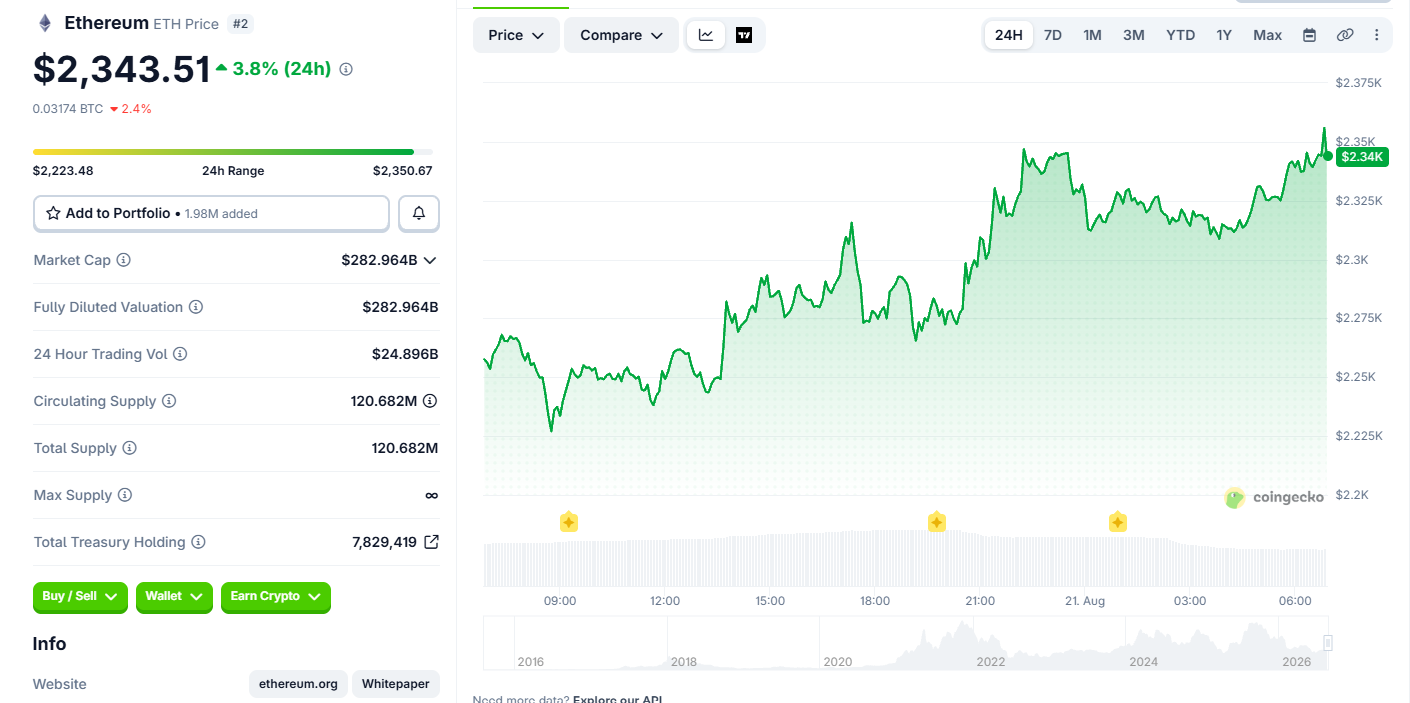Open ethereum.org website link
The height and width of the screenshot is (703, 1410).
point(298,684)
